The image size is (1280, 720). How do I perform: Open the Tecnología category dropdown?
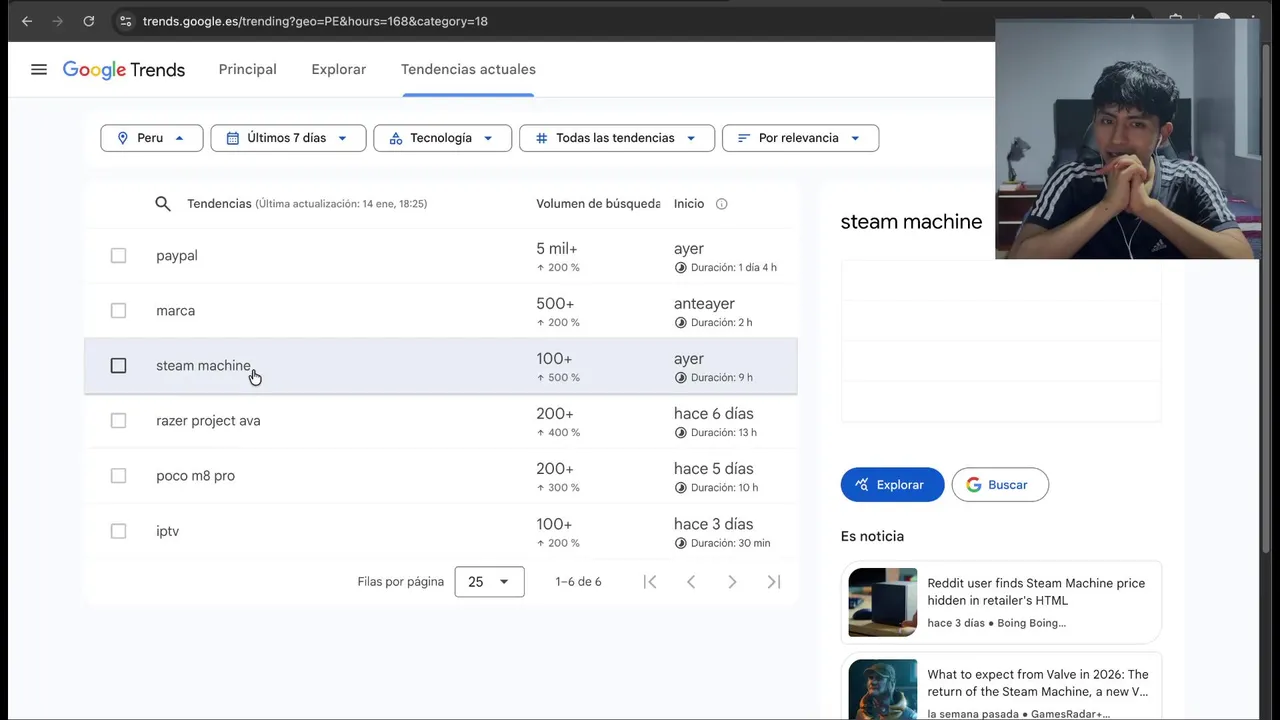pyautogui.click(x=442, y=138)
